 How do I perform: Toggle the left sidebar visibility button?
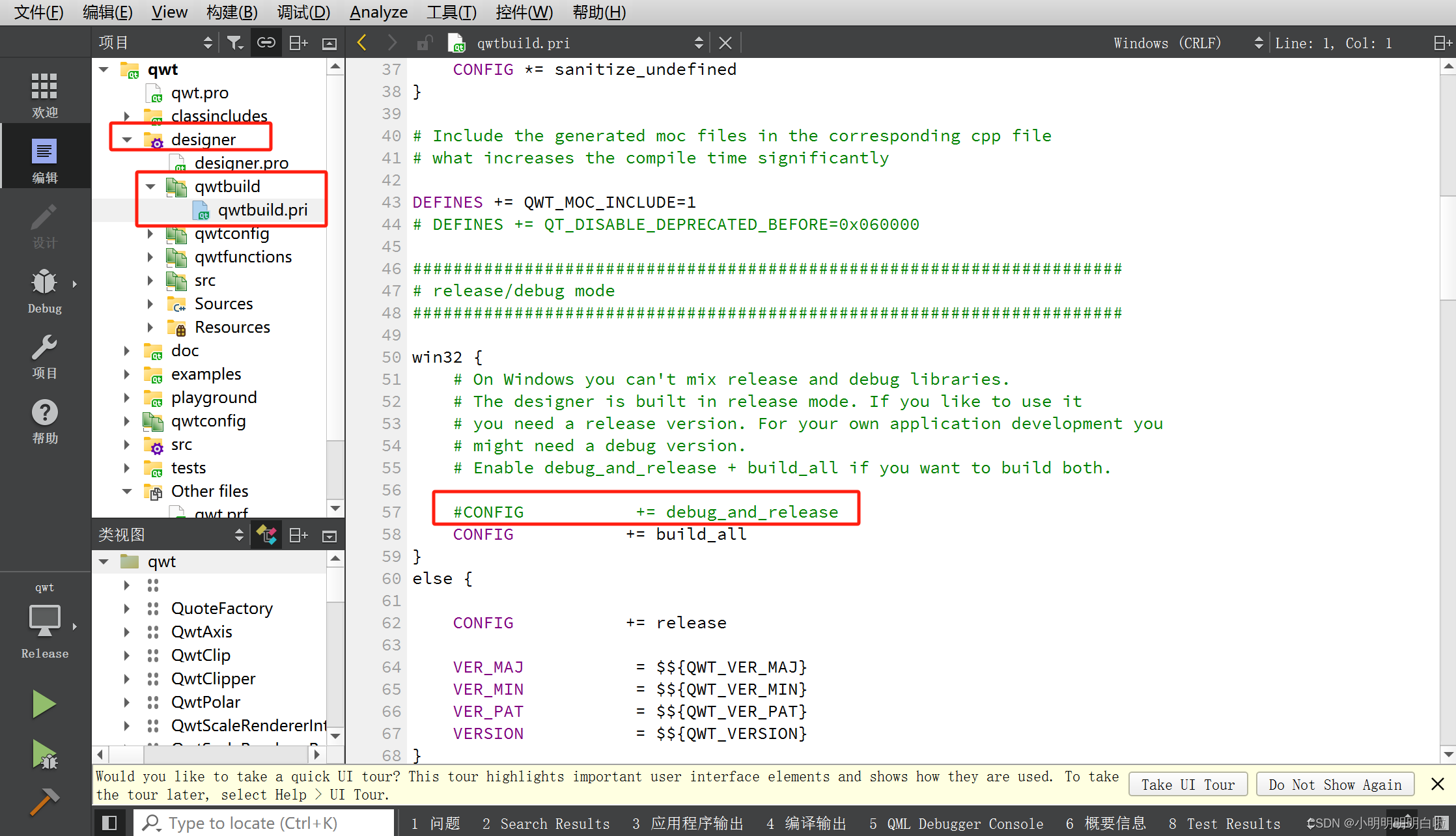pos(109,823)
